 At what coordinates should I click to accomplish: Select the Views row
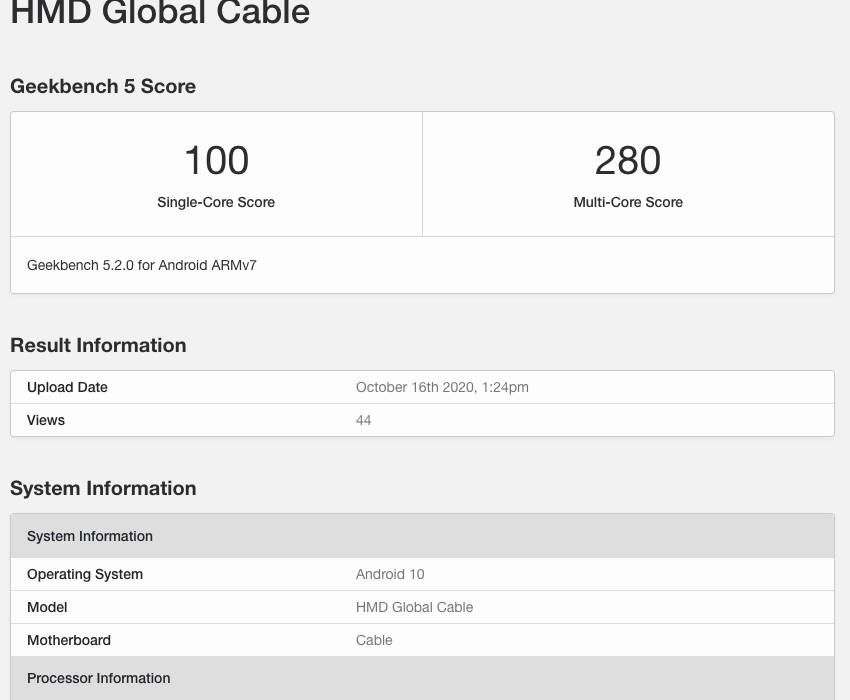46,420
